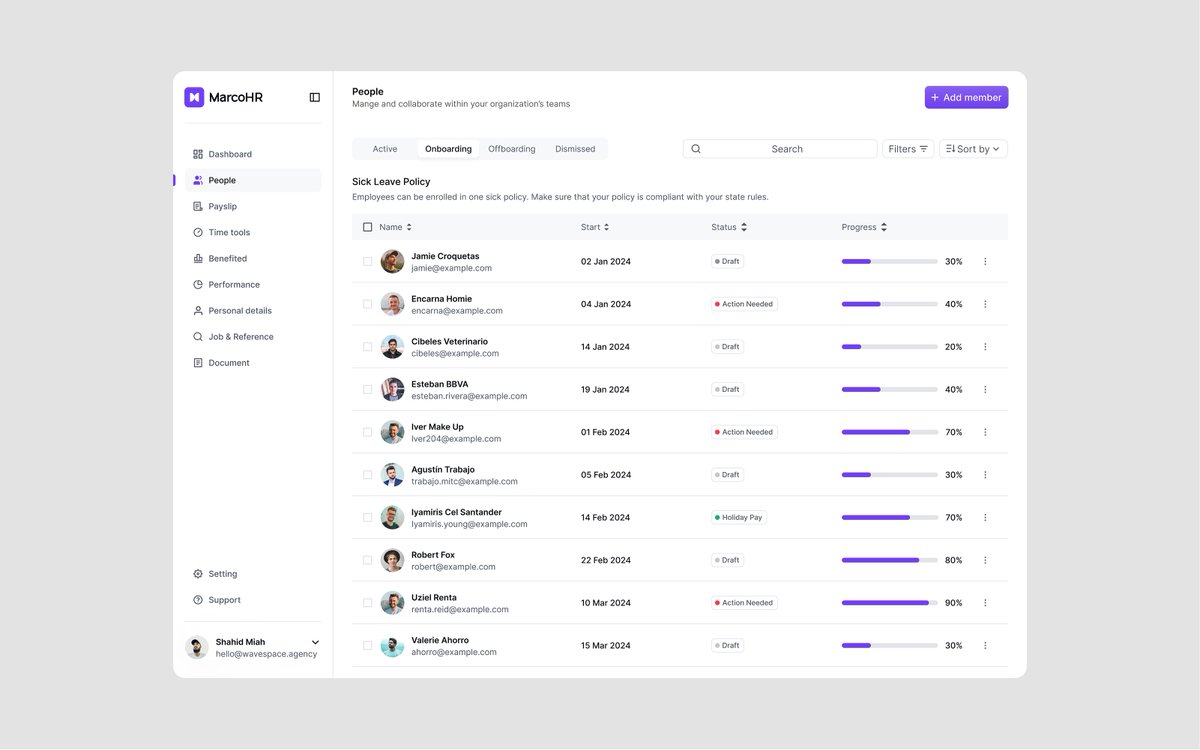Switch to the Dismissed tab
The image size is (1200, 750).
[x=575, y=149]
